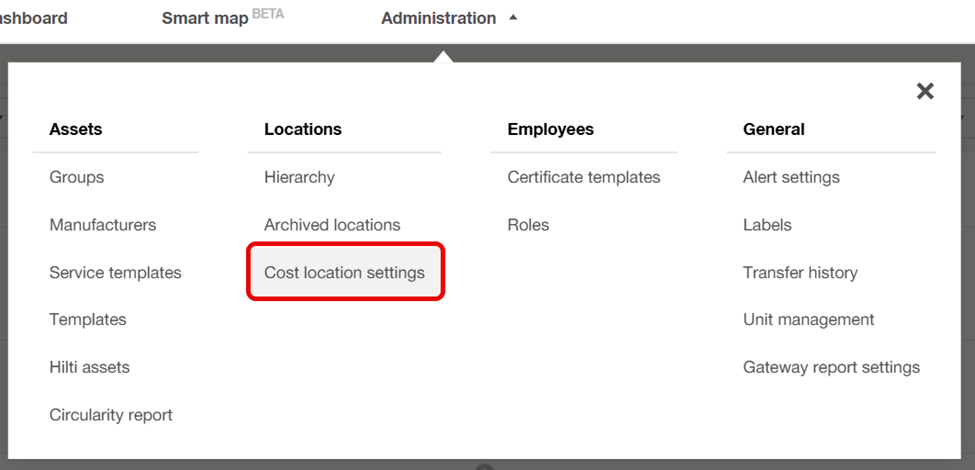Close the Administration menu with the X icon
This screenshot has height=470, width=975.
925,91
